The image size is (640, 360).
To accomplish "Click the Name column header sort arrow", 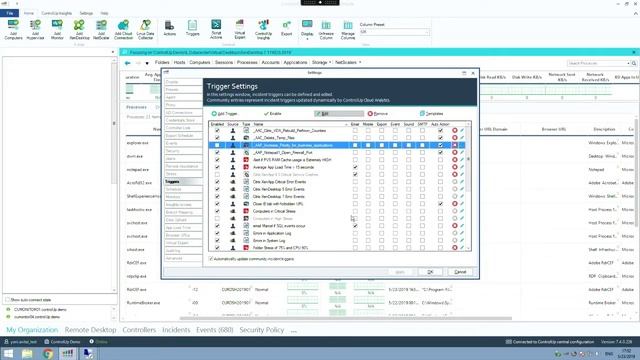I will pos(346,124).
